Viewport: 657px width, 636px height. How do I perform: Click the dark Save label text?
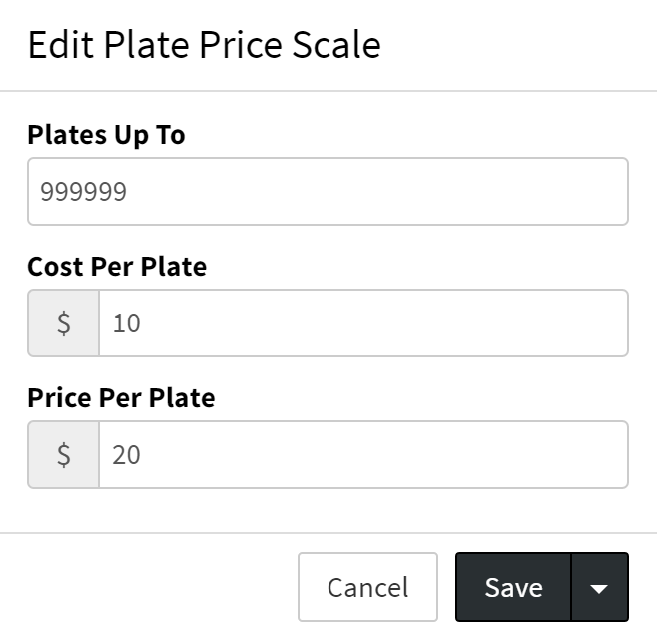513,588
